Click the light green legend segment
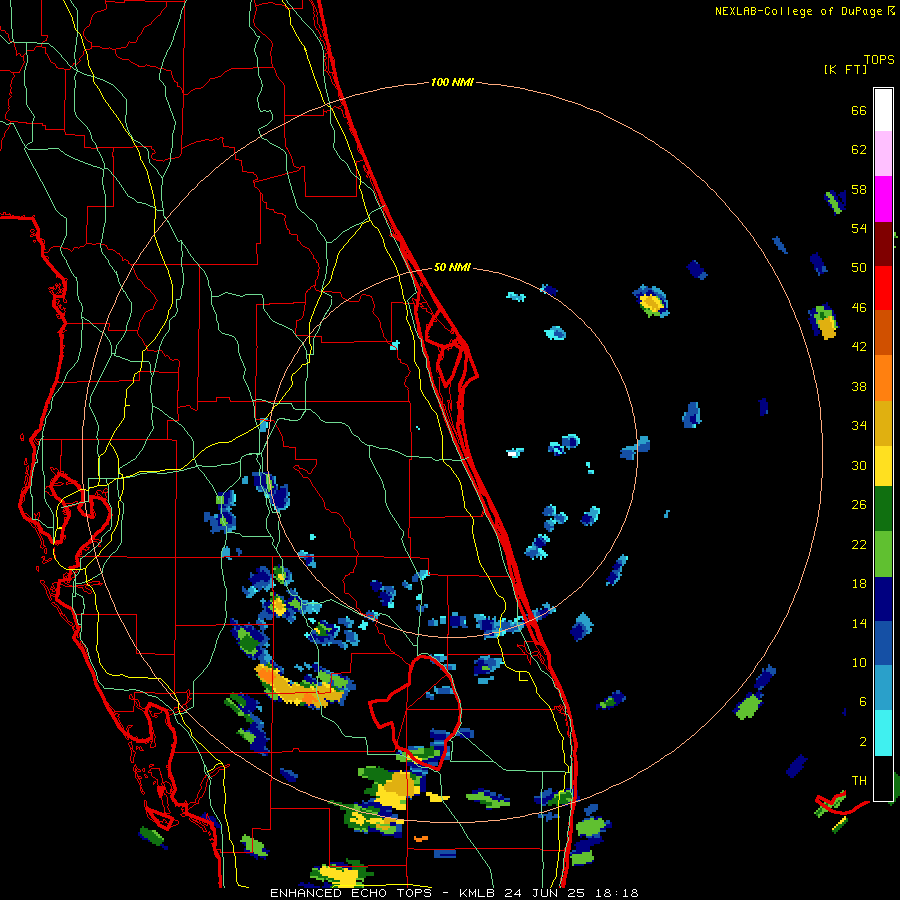Viewport: 900px width, 900px height. click(x=883, y=554)
